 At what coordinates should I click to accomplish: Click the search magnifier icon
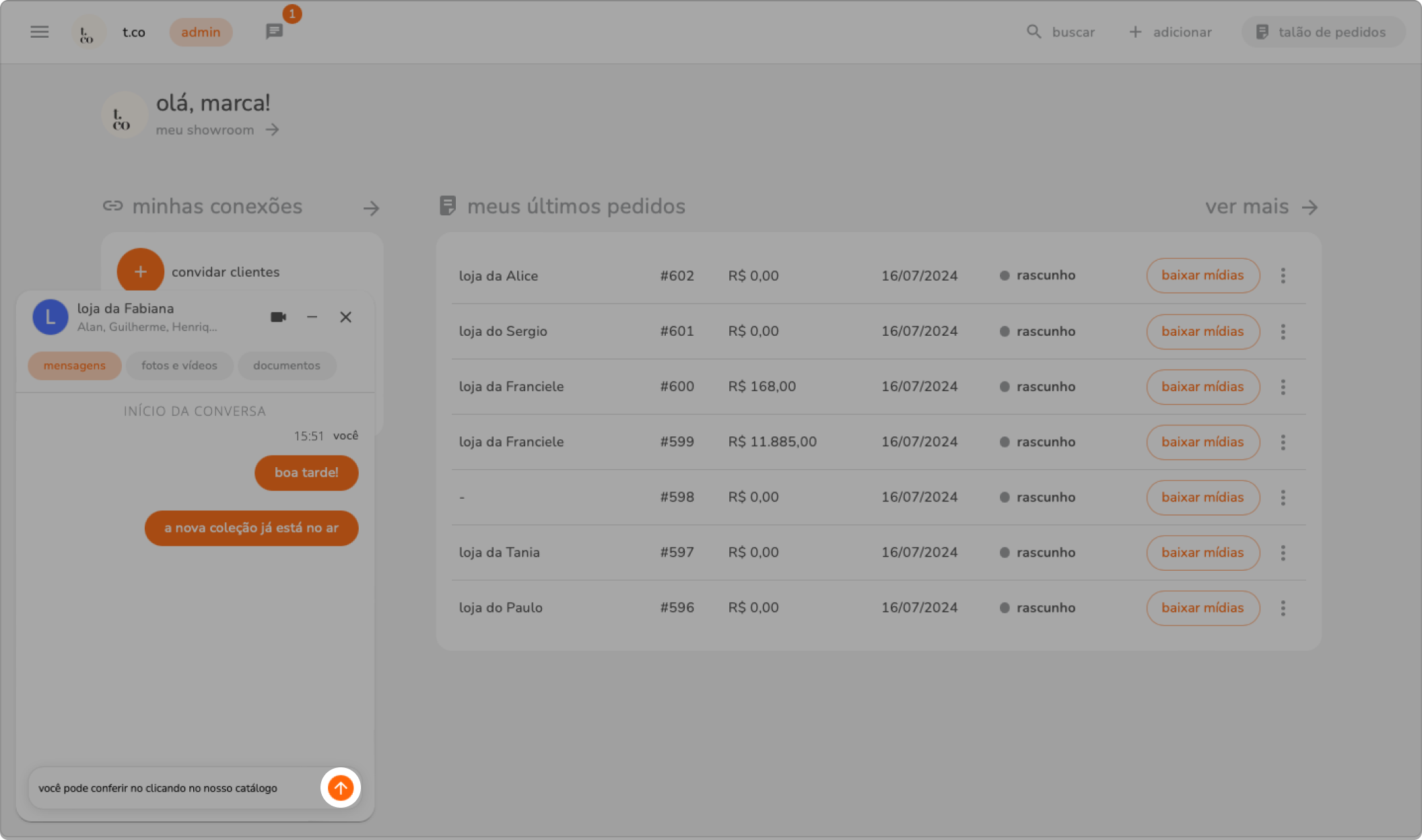coord(1034,32)
